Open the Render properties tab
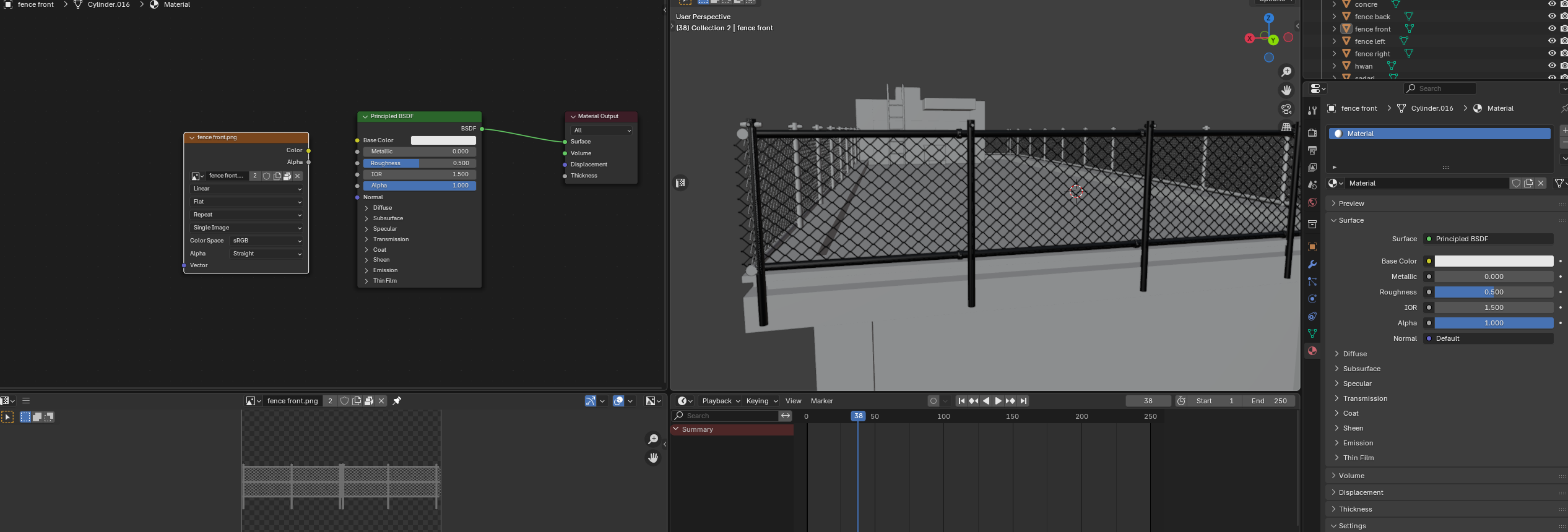The width and height of the screenshot is (1568, 532). pos(1312,133)
